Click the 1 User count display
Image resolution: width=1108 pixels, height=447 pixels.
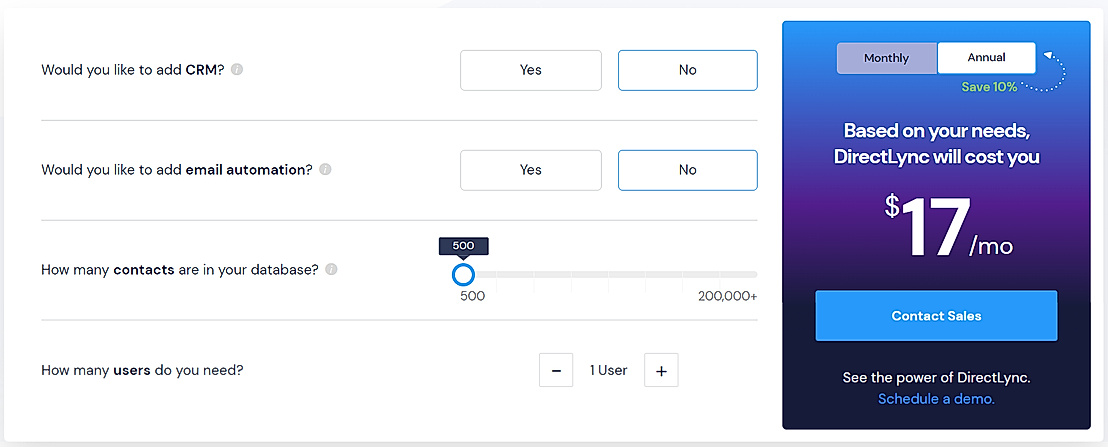click(x=608, y=370)
